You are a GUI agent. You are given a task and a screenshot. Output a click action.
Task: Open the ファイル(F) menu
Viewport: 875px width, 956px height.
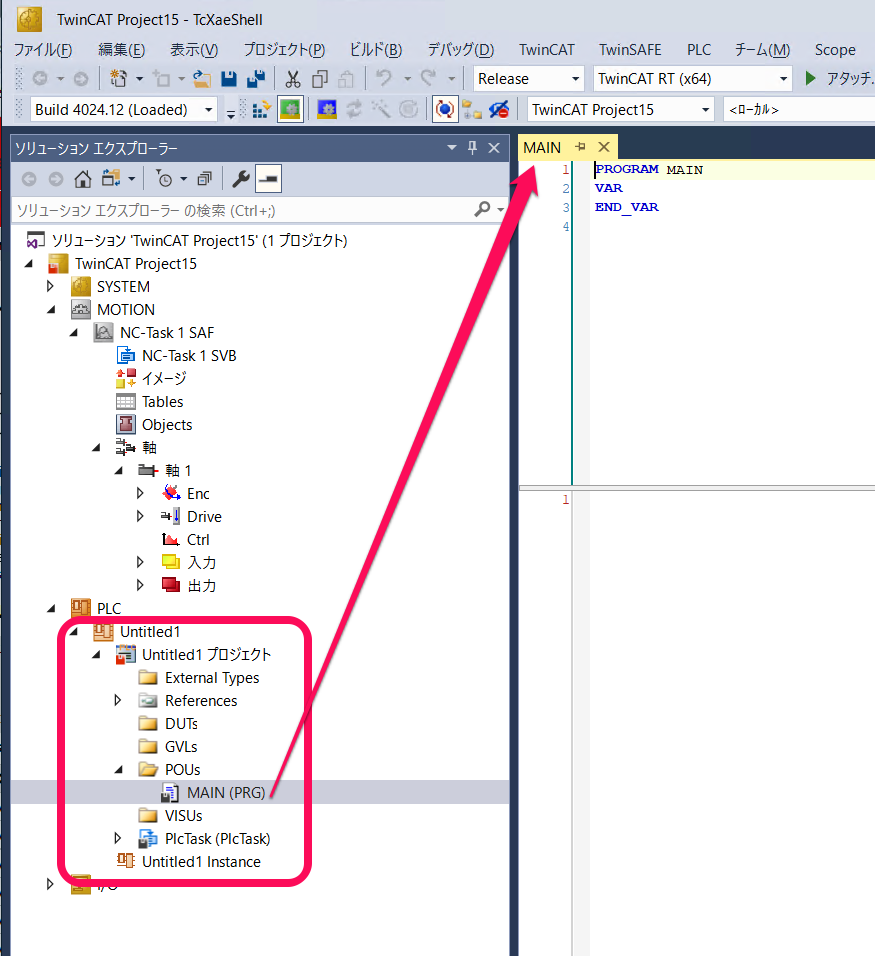[x=43, y=49]
